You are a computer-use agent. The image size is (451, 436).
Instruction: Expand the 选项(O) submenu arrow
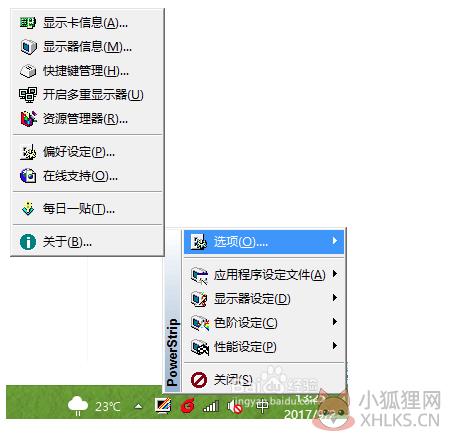(335, 241)
